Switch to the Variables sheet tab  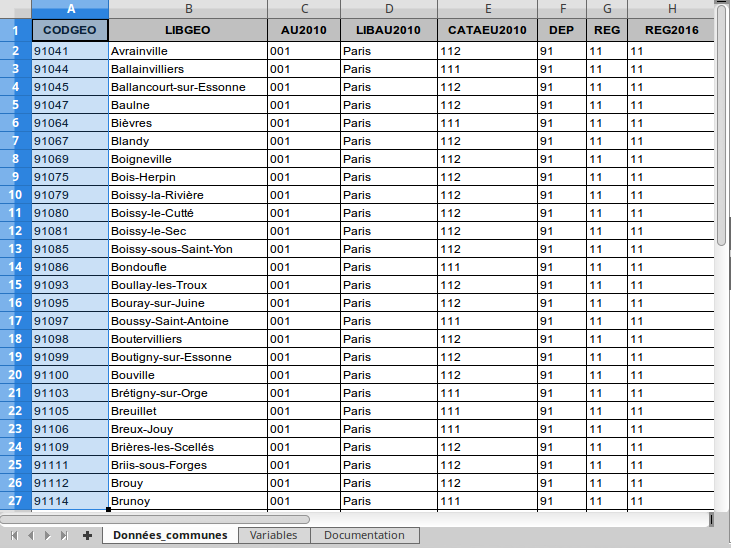coord(273,536)
